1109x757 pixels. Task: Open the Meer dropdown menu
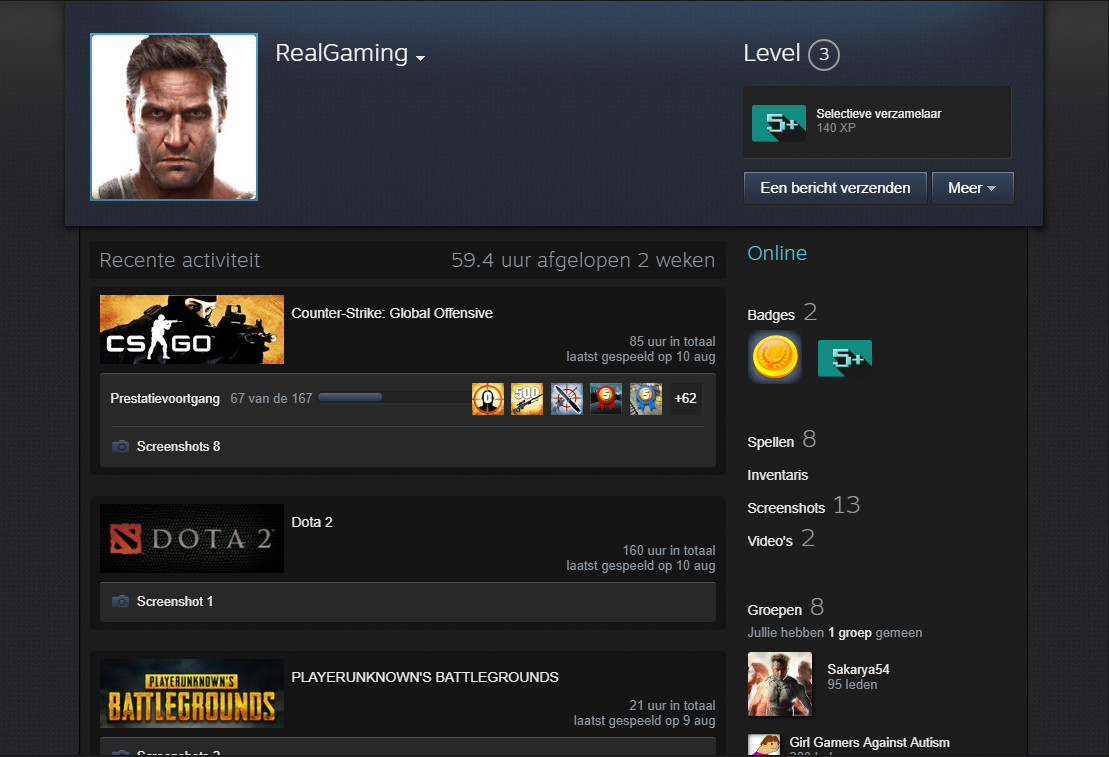pyautogui.click(x=972, y=188)
